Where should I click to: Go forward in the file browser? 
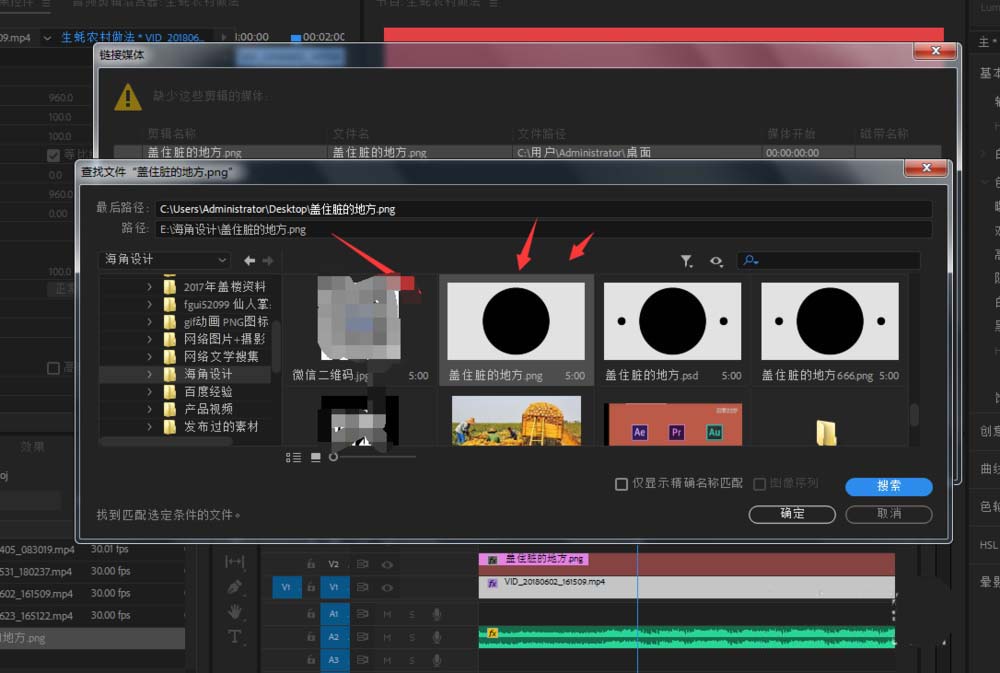tap(268, 260)
